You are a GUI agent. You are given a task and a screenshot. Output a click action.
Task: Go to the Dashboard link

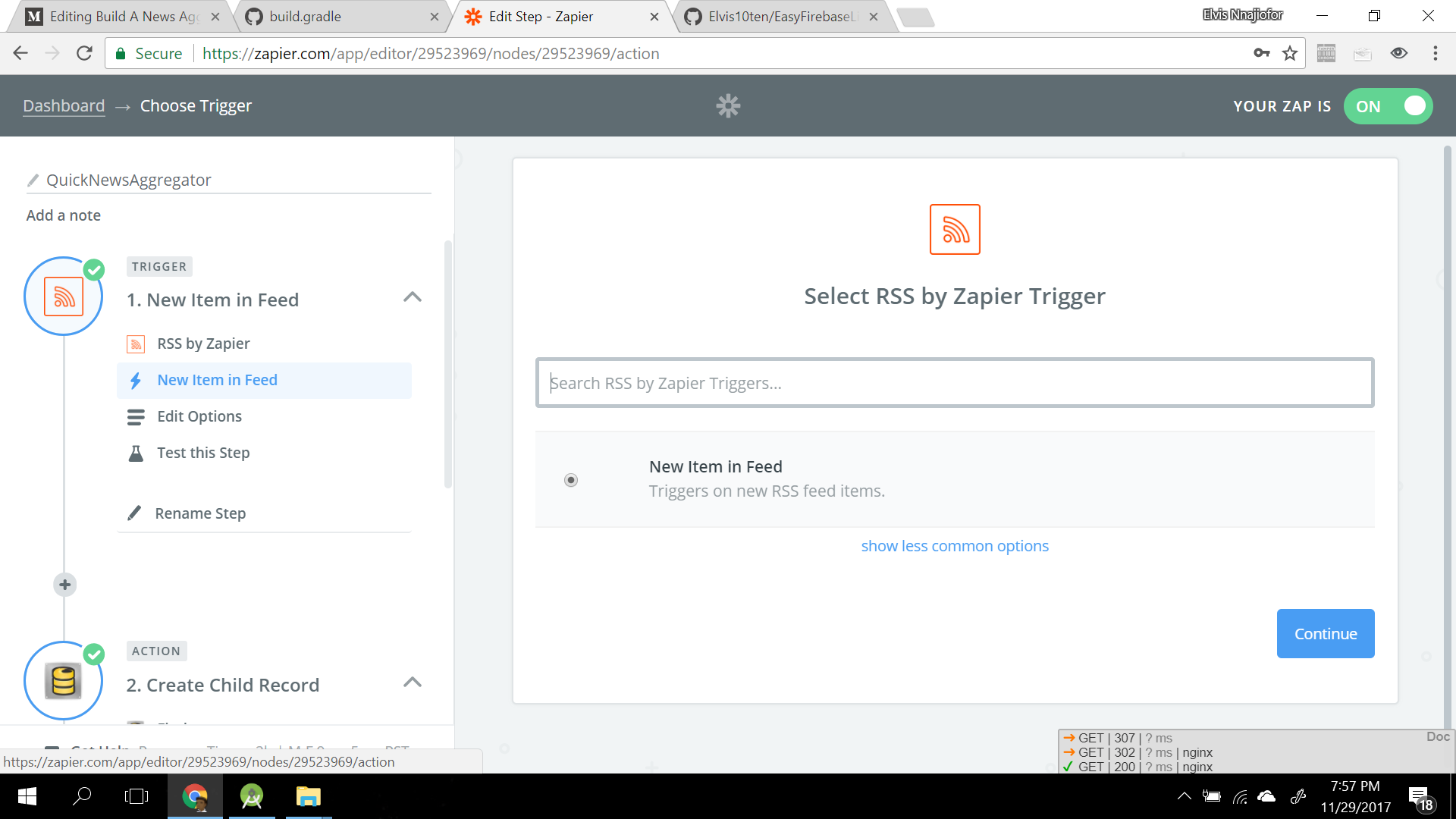click(64, 106)
